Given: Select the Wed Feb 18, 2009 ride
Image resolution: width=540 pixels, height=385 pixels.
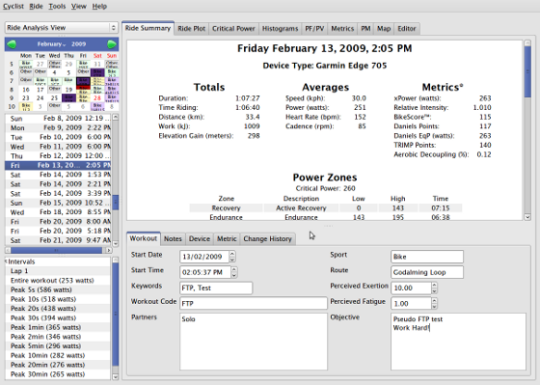Looking at the screenshot, I should (x=58, y=212).
